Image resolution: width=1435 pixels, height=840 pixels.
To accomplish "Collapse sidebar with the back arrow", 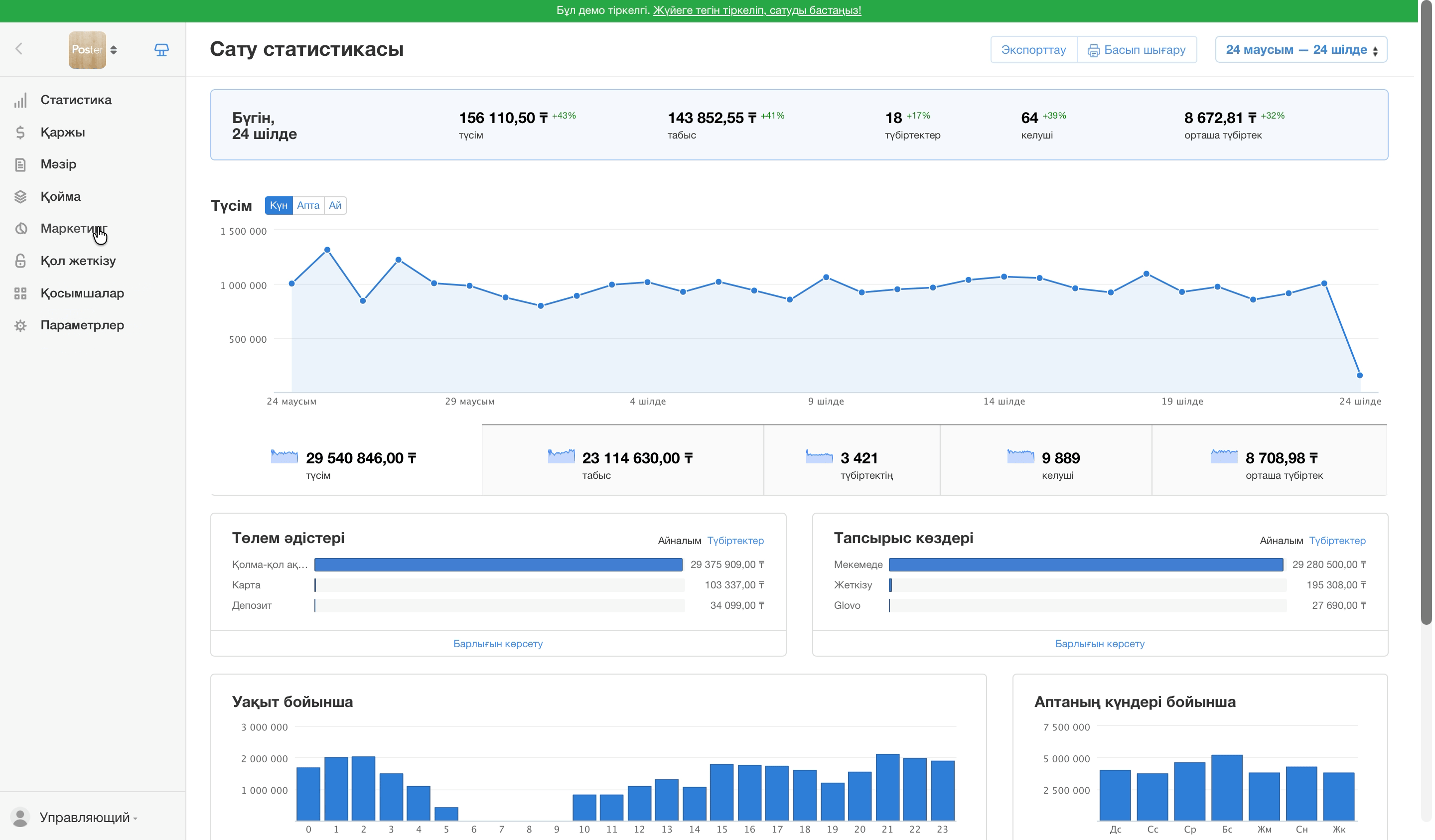I will 19,49.
